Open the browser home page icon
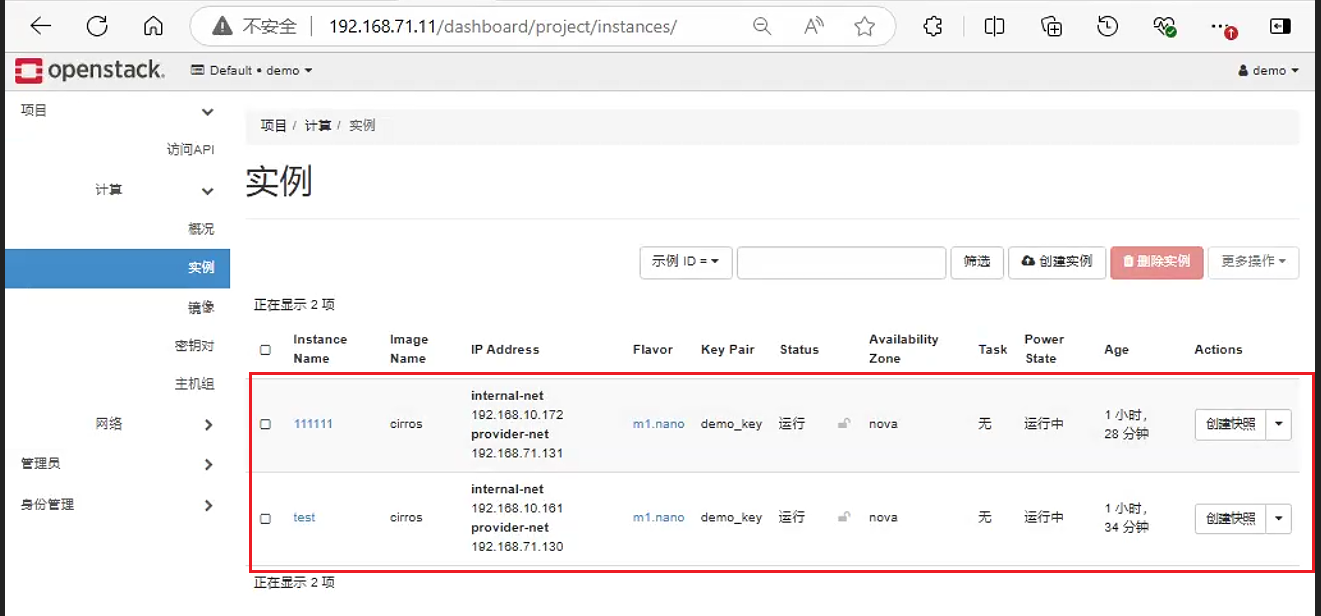The height and width of the screenshot is (616, 1321). (x=153, y=27)
